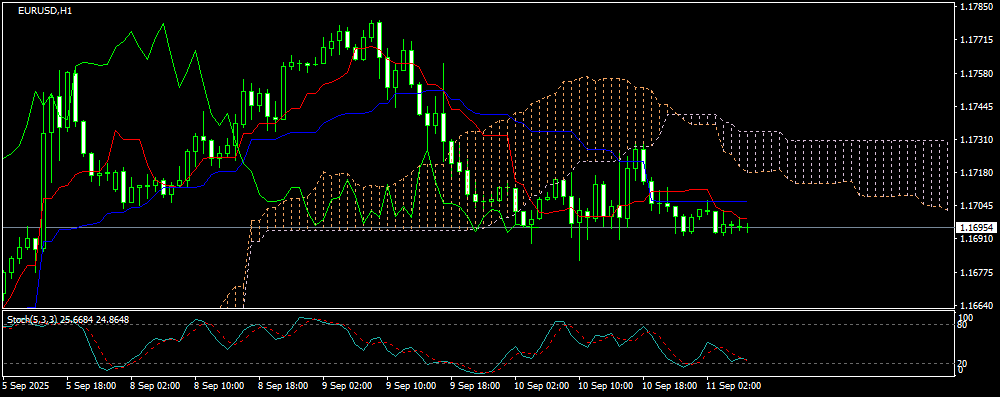Click the 5 Sep 18:00 time label
The width and height of the screenshot is (1000, 397).
tap(91, 386)
